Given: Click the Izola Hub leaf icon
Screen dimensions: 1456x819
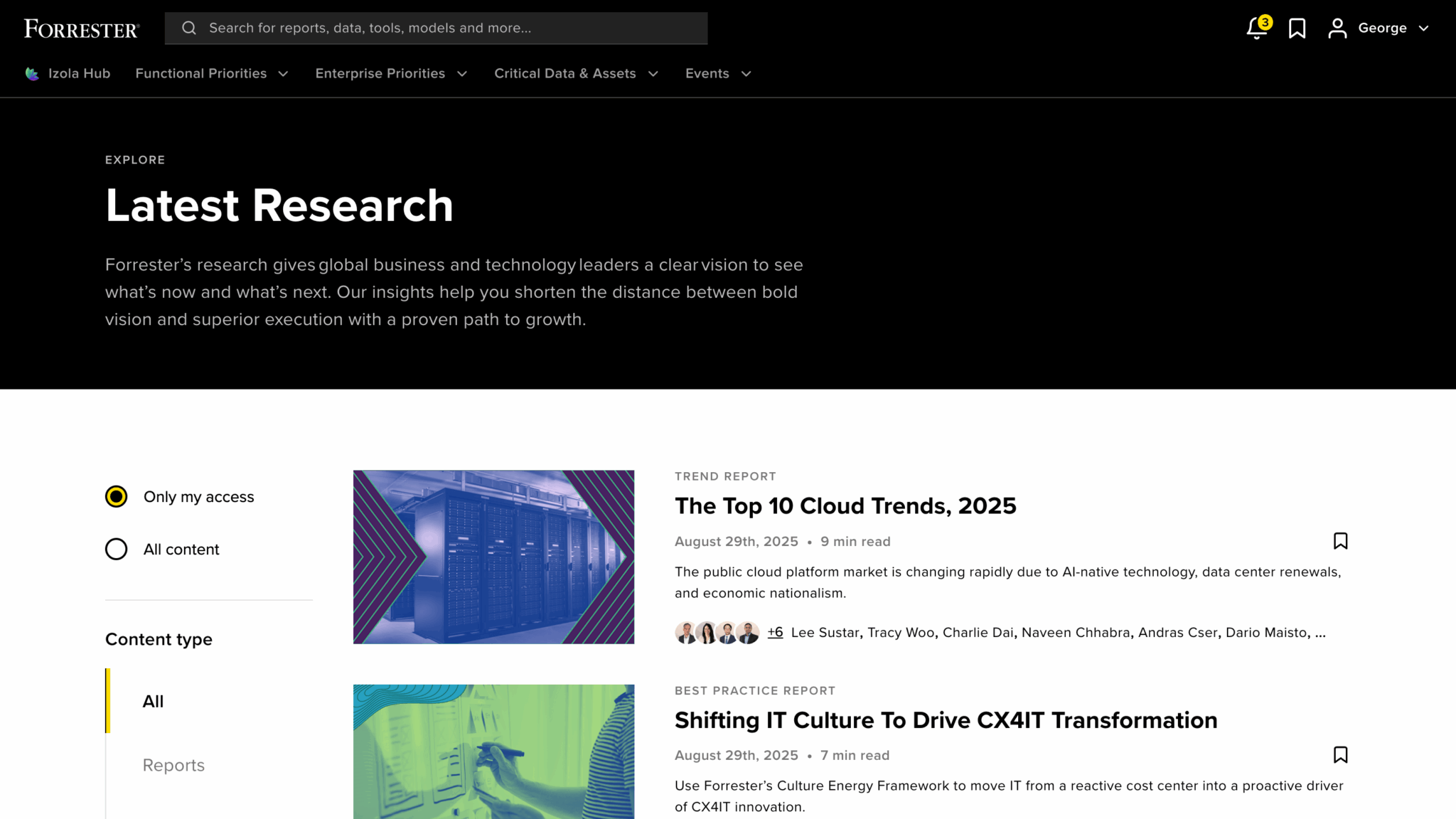Looking at the screenshot, I should 32,73.
